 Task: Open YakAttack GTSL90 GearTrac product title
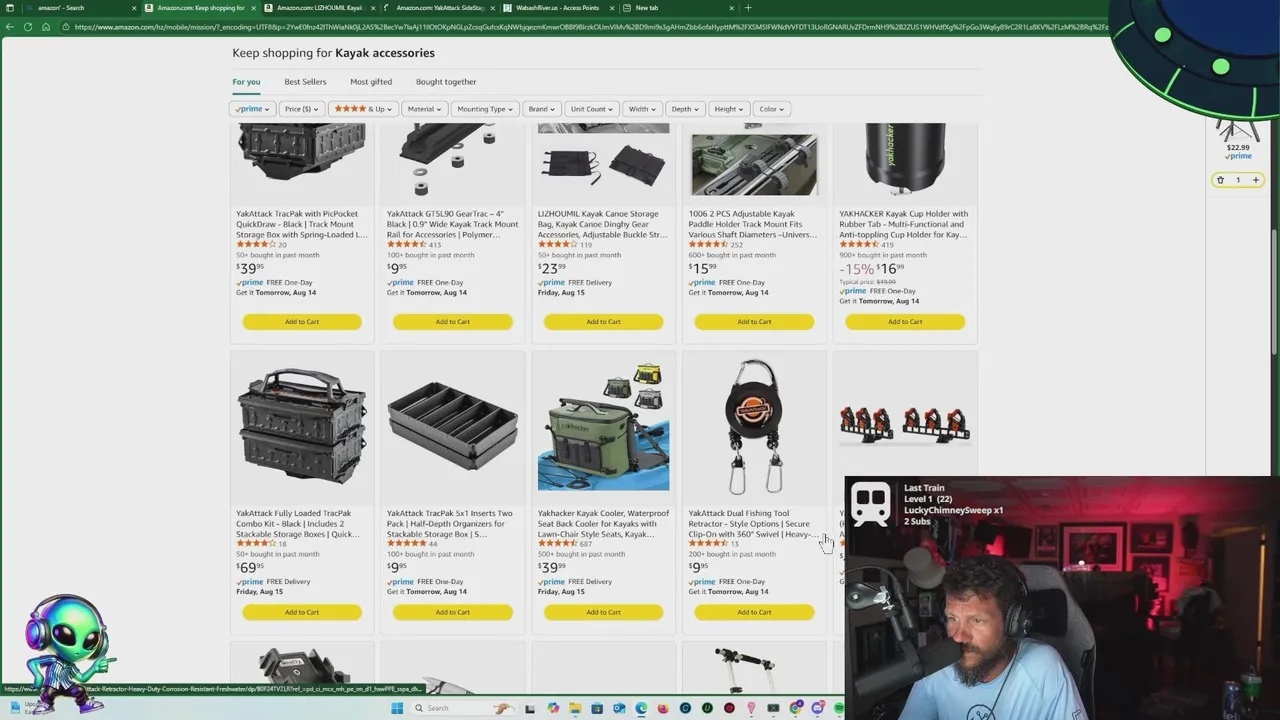point(452,224)
